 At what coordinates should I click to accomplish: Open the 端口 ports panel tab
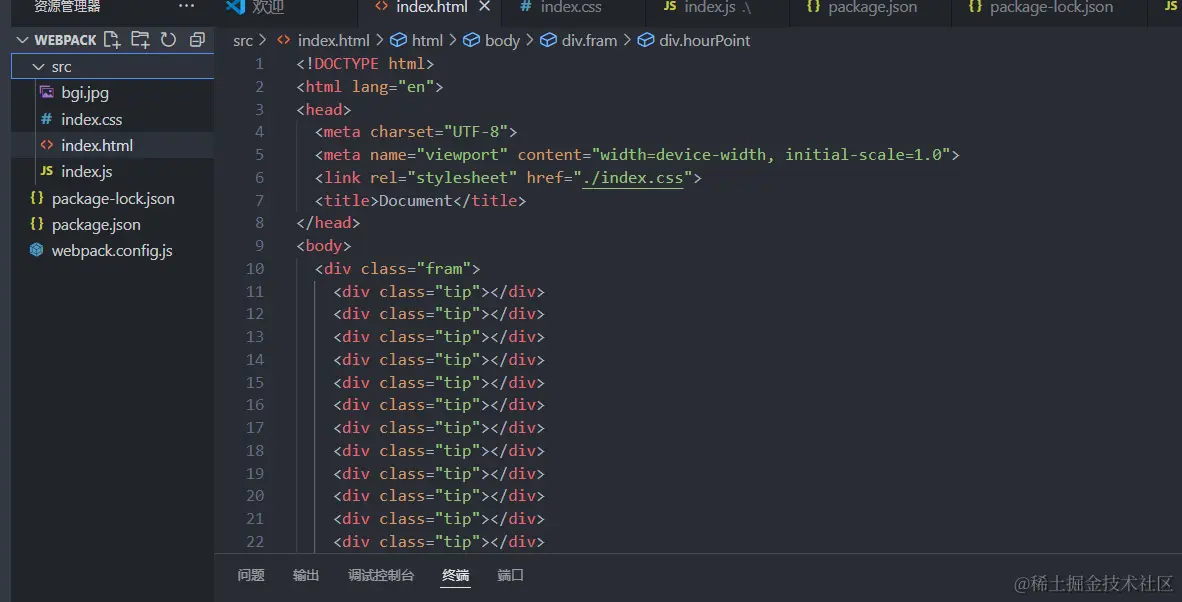pos(510,576)
